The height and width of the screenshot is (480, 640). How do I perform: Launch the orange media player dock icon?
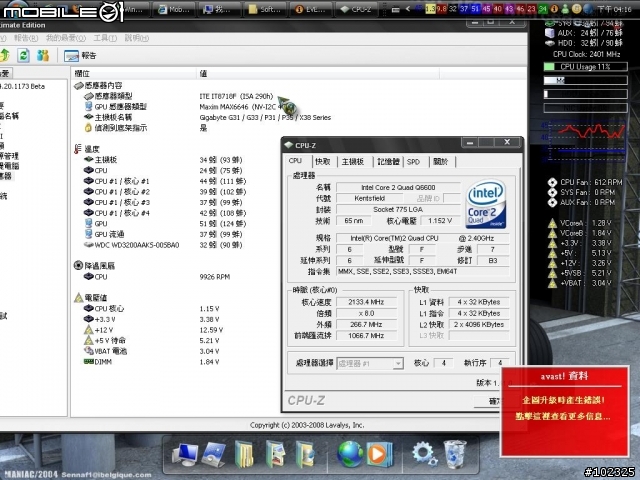pos(379,454)
